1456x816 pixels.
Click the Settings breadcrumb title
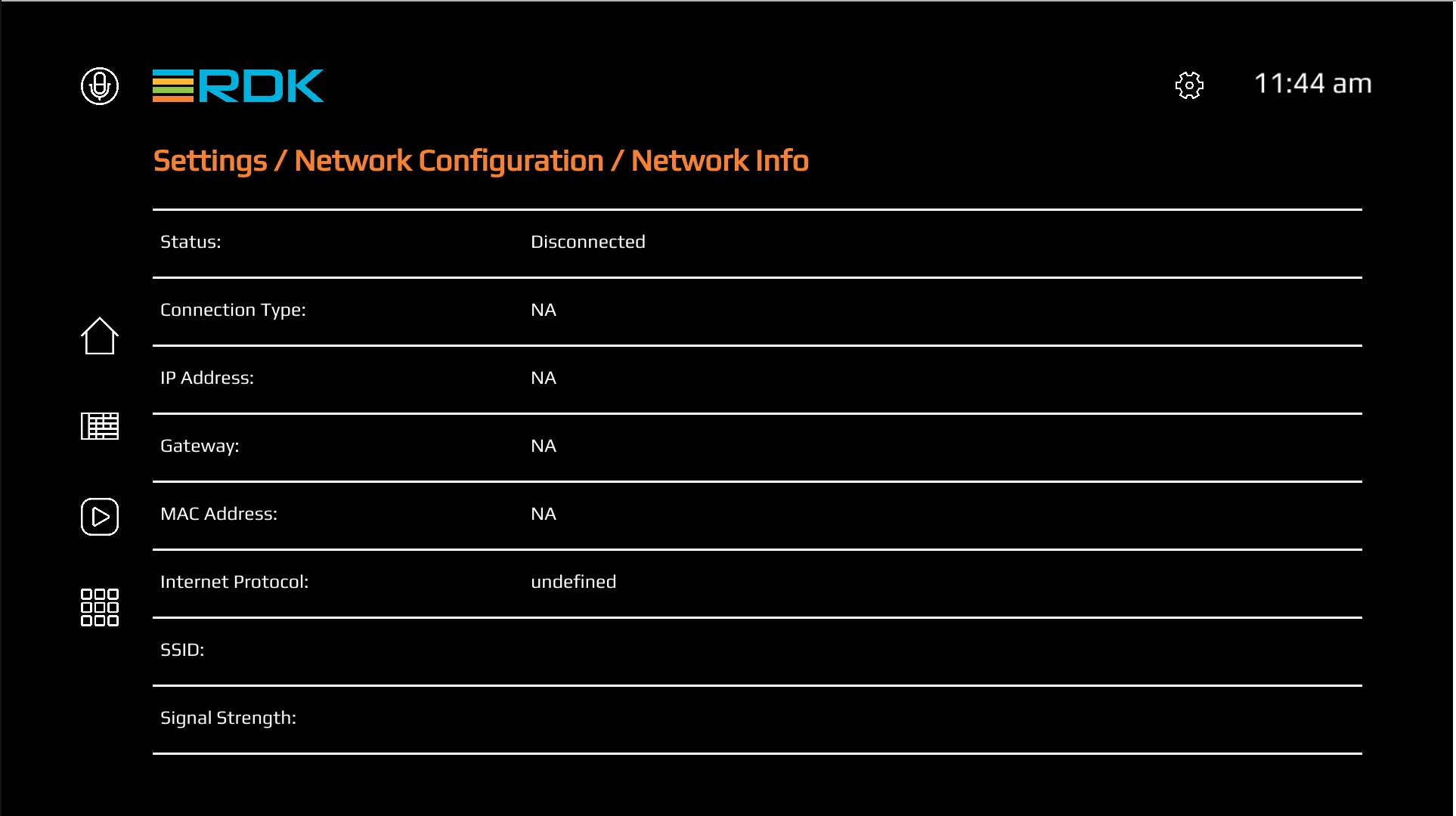(x=210, y=161)
